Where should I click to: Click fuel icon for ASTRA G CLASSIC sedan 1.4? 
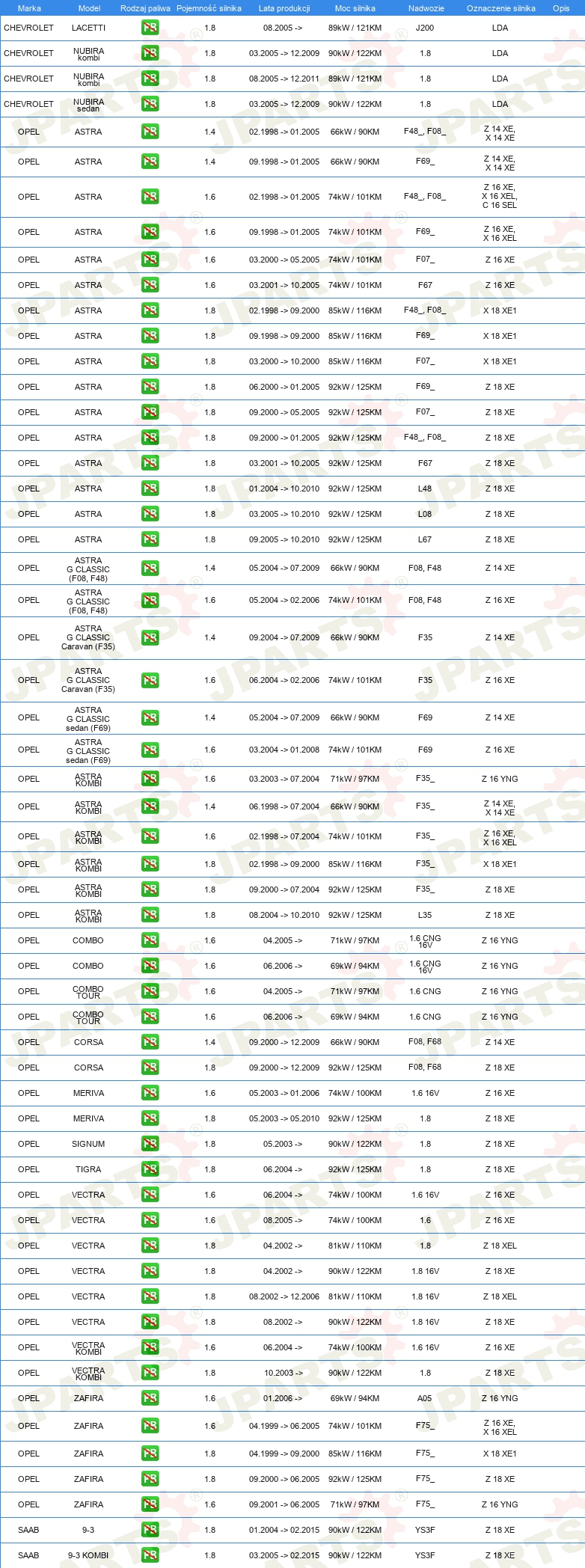point(150,717)
